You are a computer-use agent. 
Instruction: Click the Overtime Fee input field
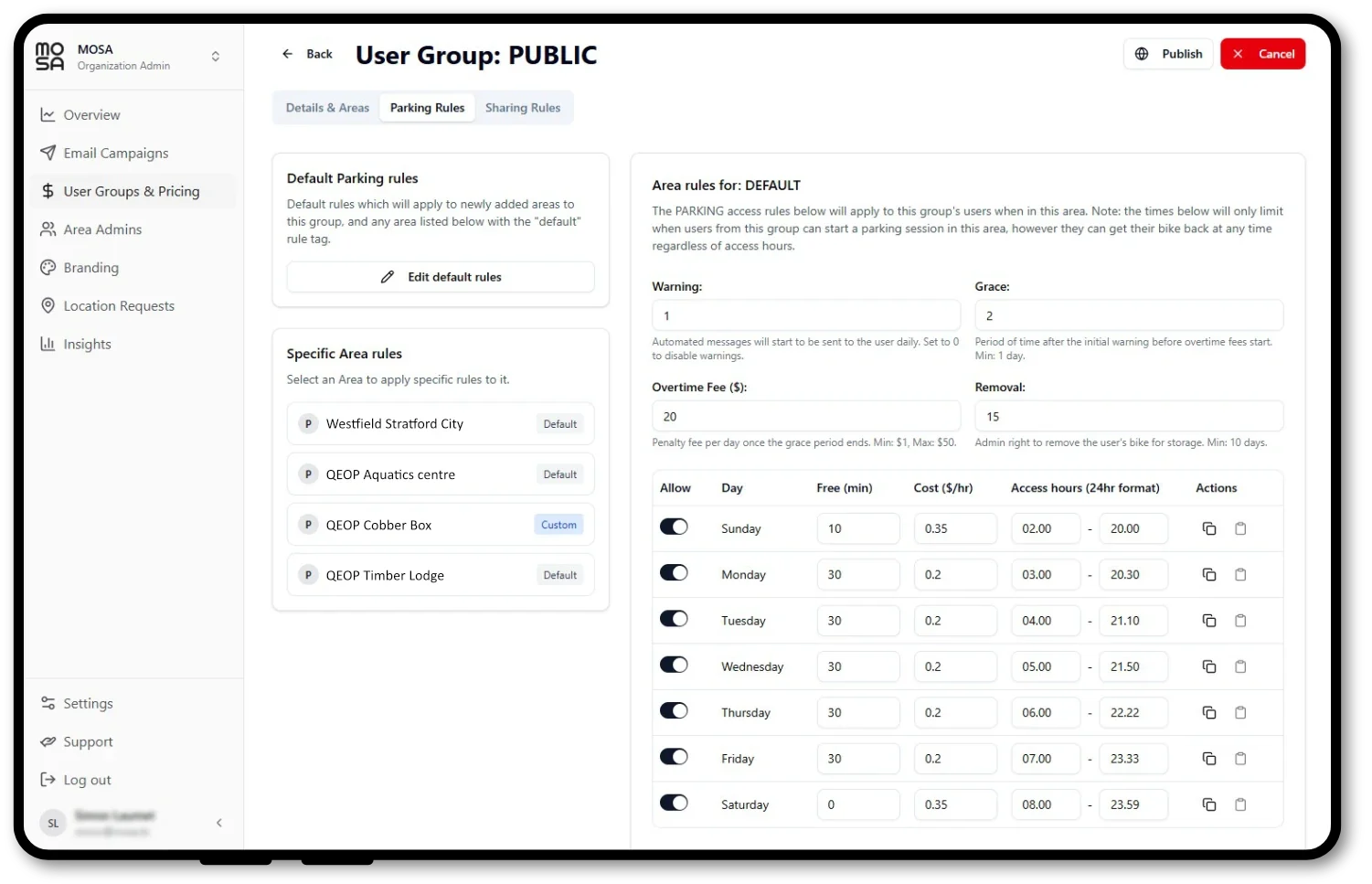coord(806,416)
